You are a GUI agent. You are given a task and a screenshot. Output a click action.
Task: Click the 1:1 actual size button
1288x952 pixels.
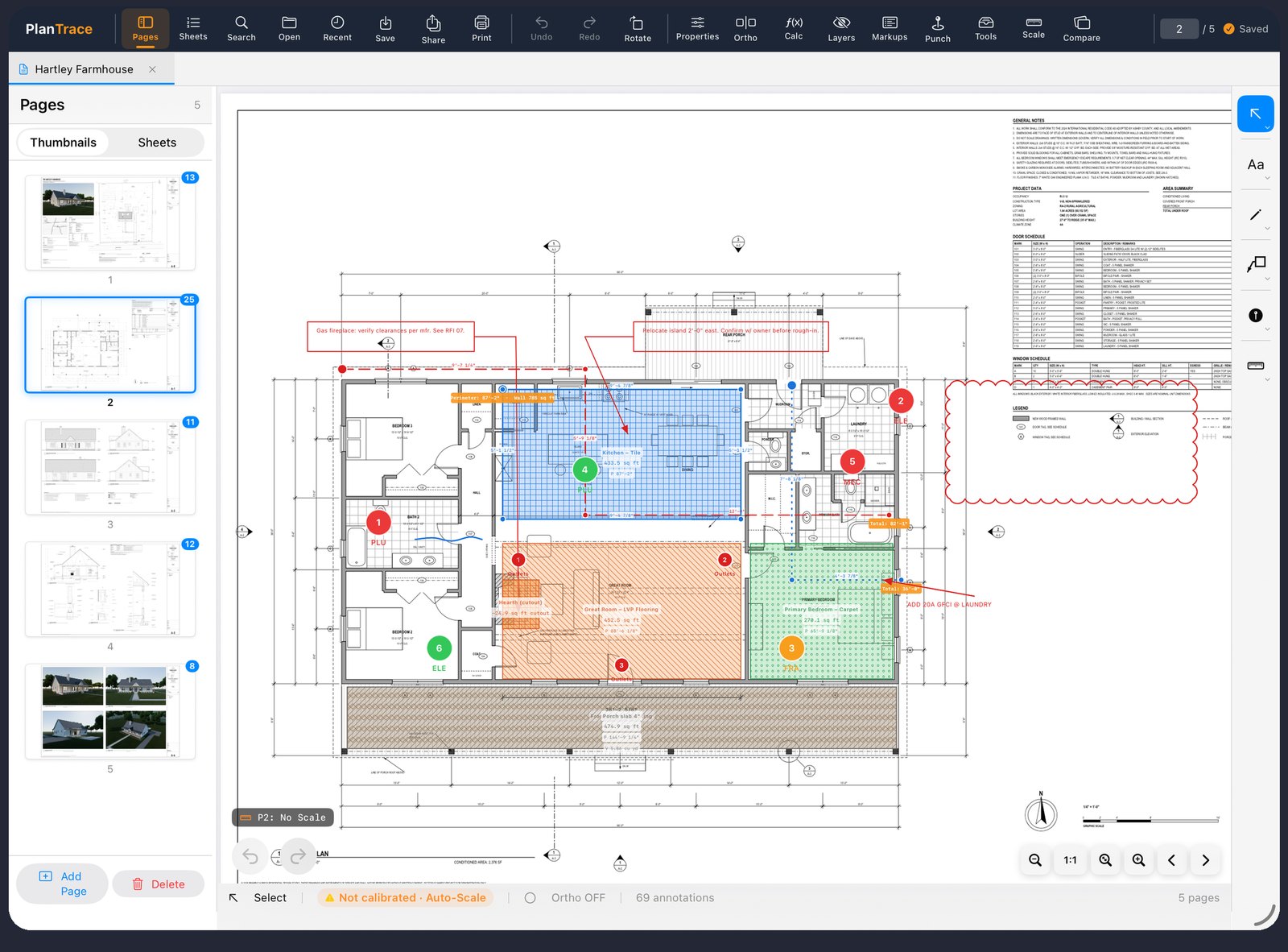[1070, 860]
